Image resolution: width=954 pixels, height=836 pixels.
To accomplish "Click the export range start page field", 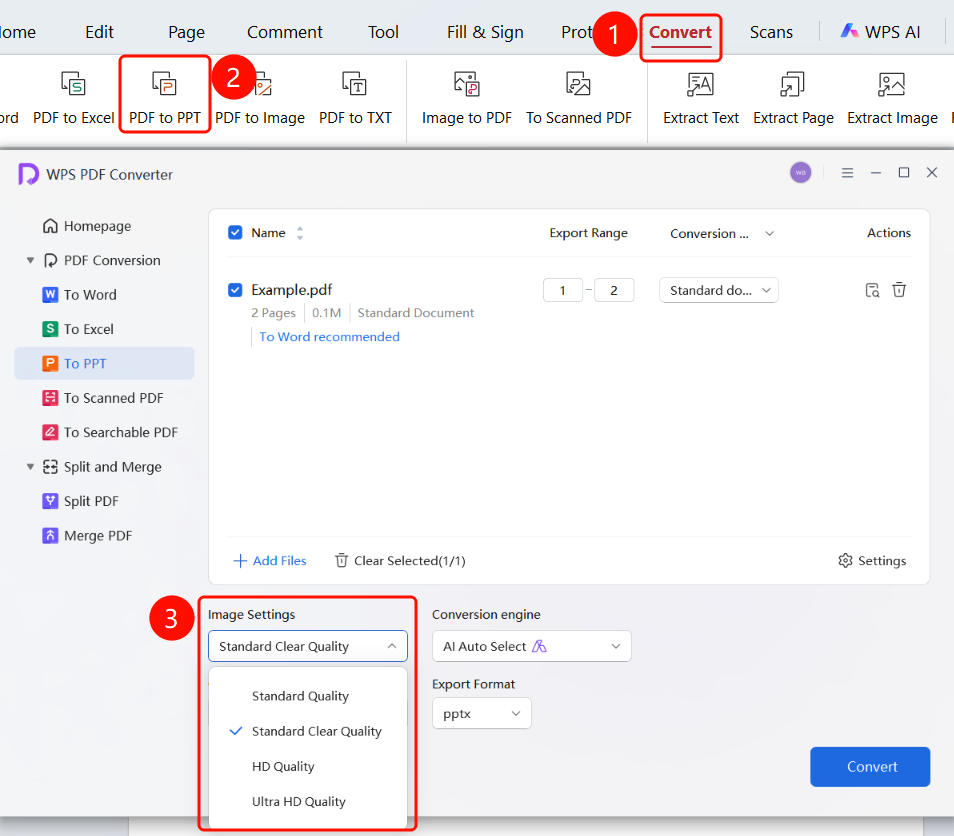I will (563, 290).
